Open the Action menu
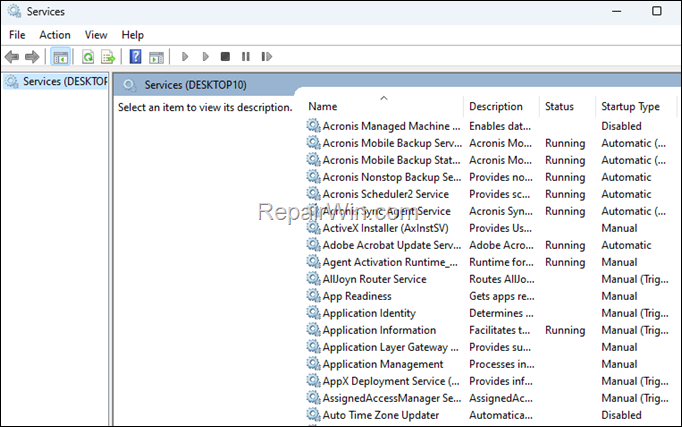The height and width of the screenshot is (427, 682). [x=55, y=35]
